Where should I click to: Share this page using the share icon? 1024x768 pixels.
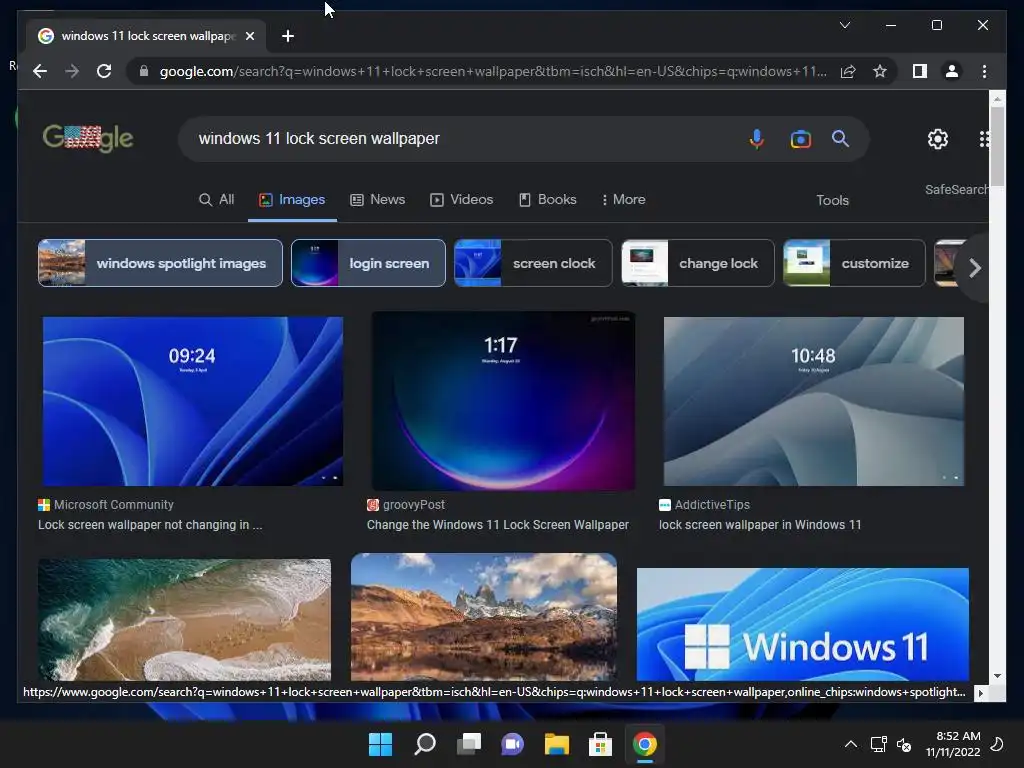point(848,71)
